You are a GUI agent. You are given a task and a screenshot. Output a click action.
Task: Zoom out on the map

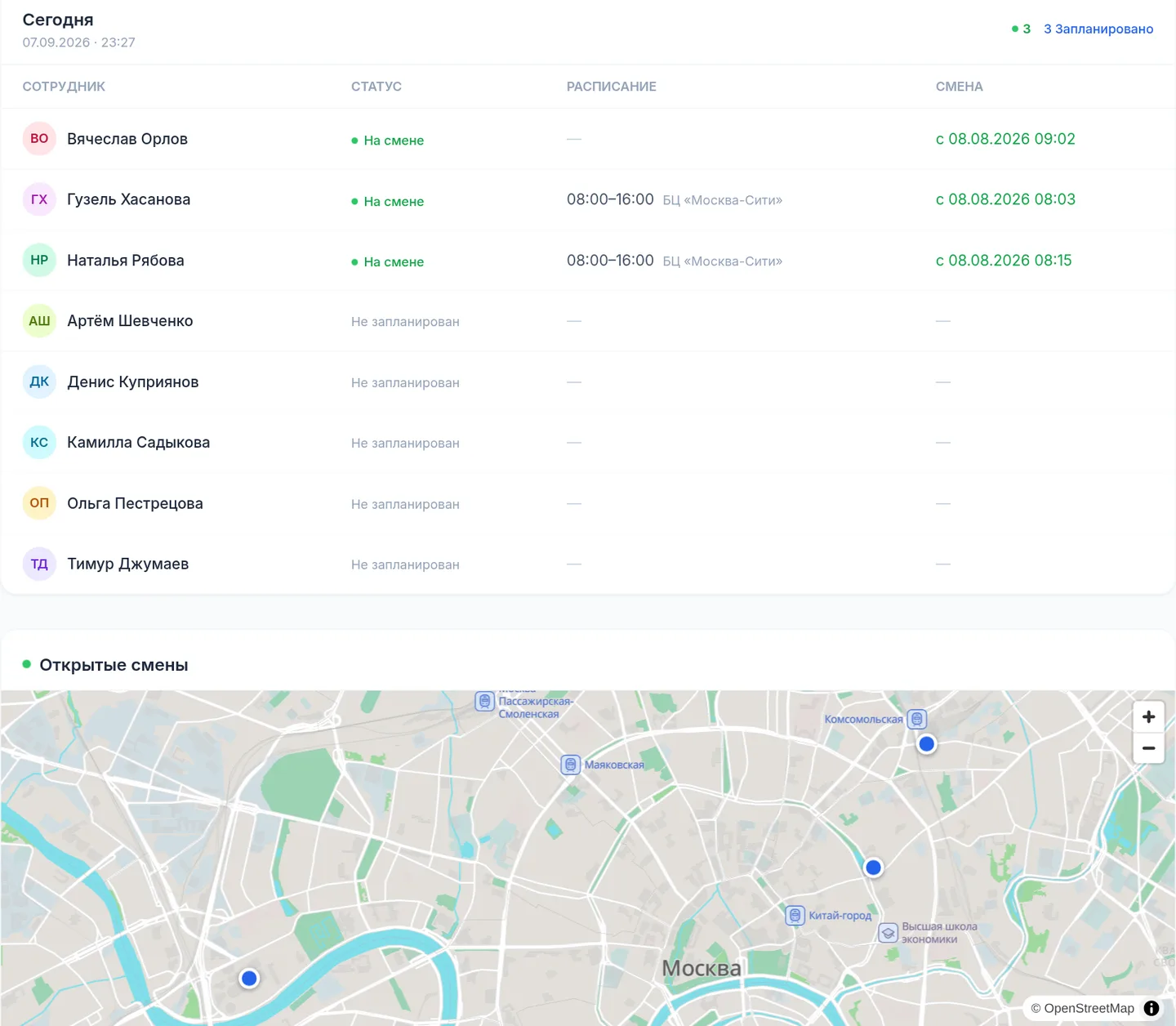coord(1148,747)
